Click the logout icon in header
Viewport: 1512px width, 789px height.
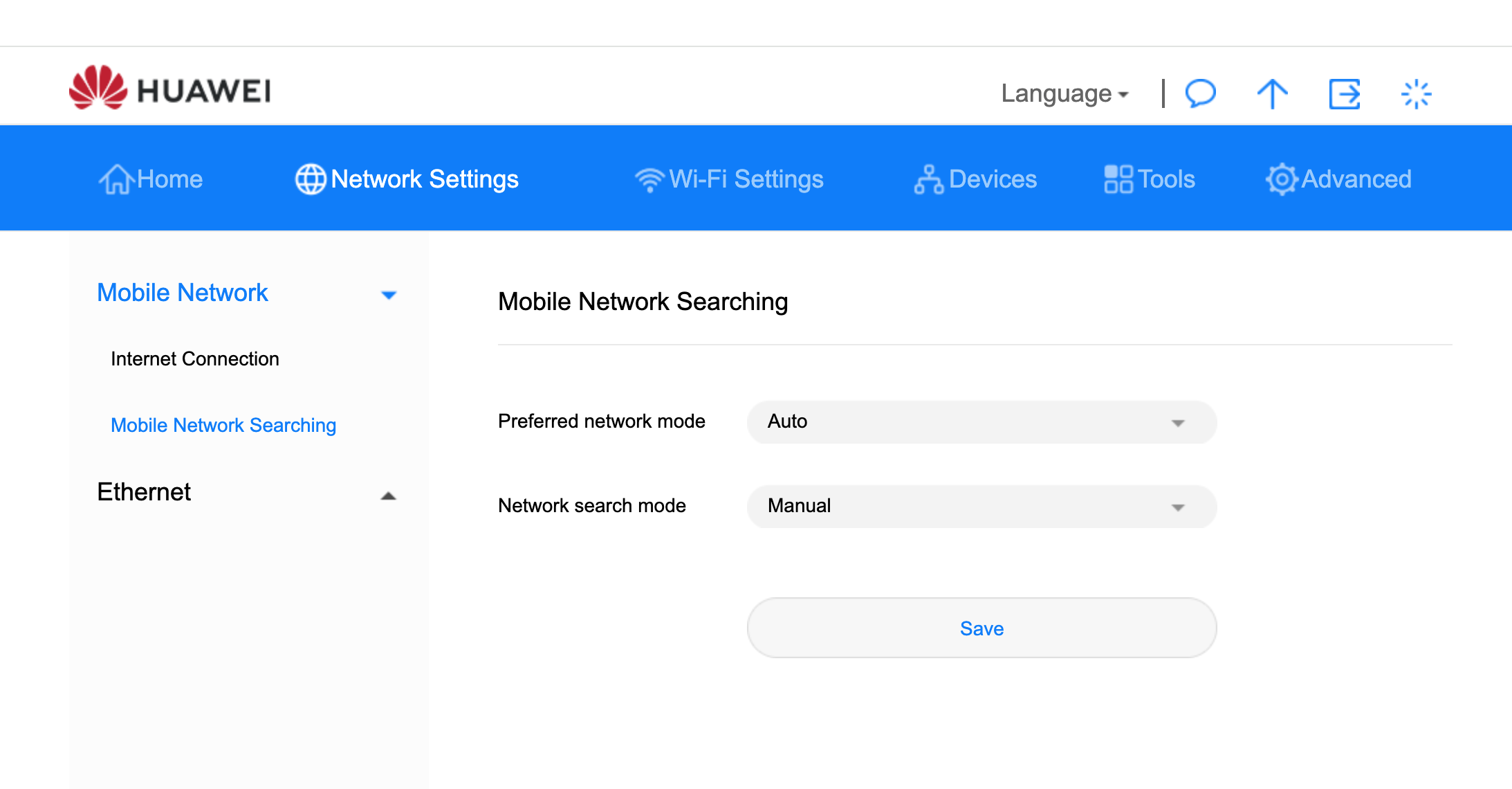pos(1345,93)
